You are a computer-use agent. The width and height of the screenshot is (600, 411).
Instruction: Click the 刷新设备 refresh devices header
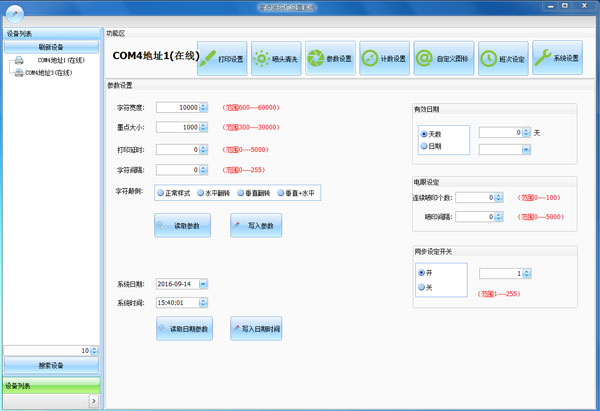[51, 46]
